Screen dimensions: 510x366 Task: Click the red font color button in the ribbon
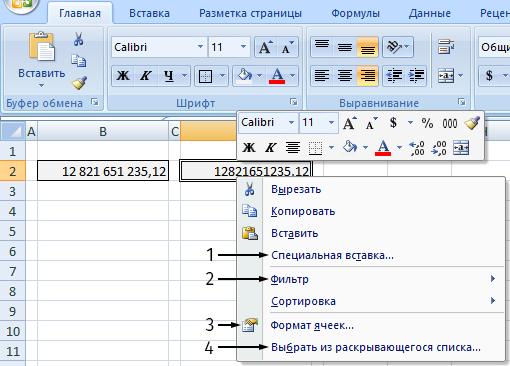pyautogui.click(x=277, y=76)
